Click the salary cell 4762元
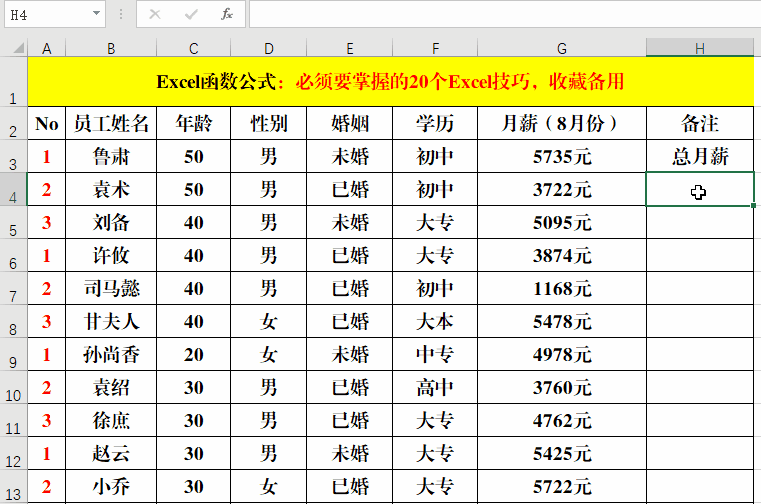 click(562, 420)
